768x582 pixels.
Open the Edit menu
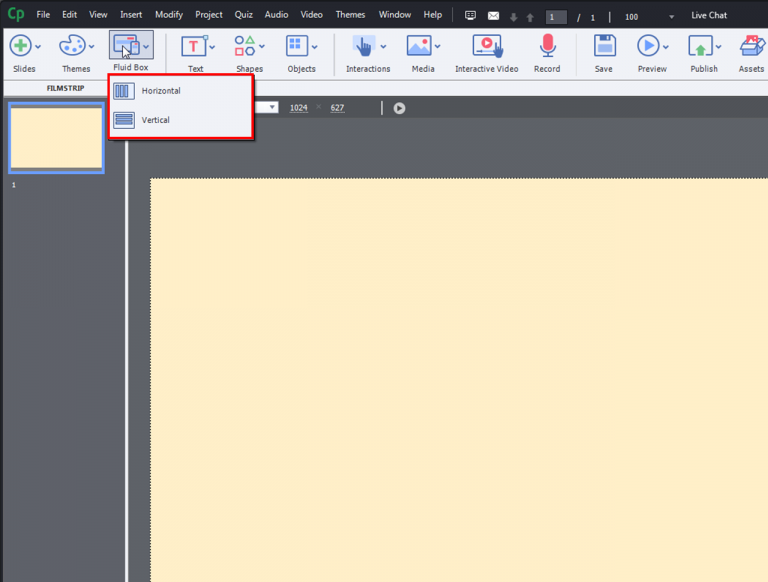[x=69, y=15]
